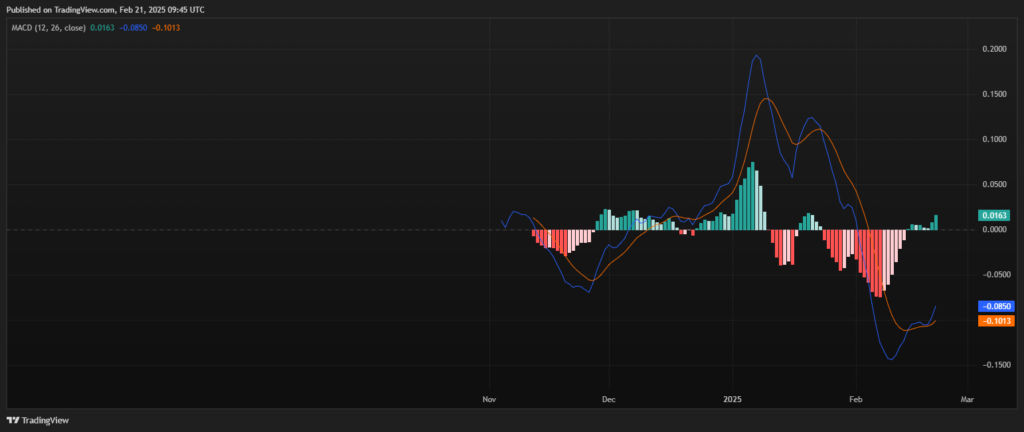Click the blue −0.0850 price axis tag
The width and height of the screenshot is (1024, 432).
click(x=995, y=305)
